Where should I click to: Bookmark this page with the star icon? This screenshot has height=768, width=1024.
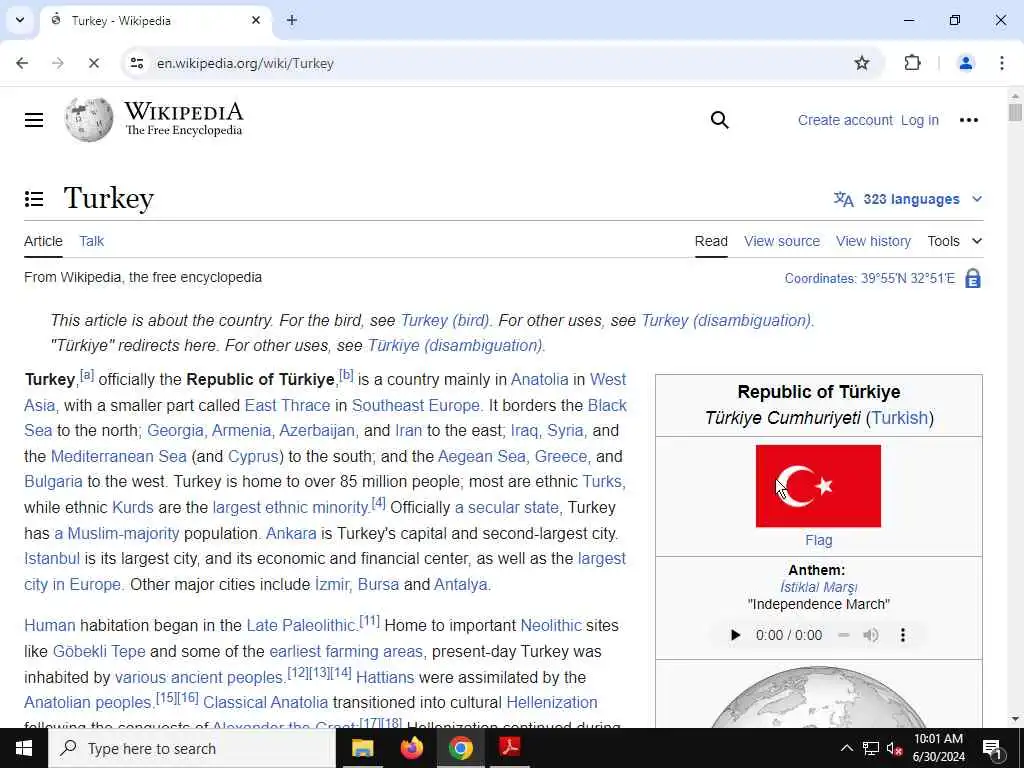[x=862, y=63]
